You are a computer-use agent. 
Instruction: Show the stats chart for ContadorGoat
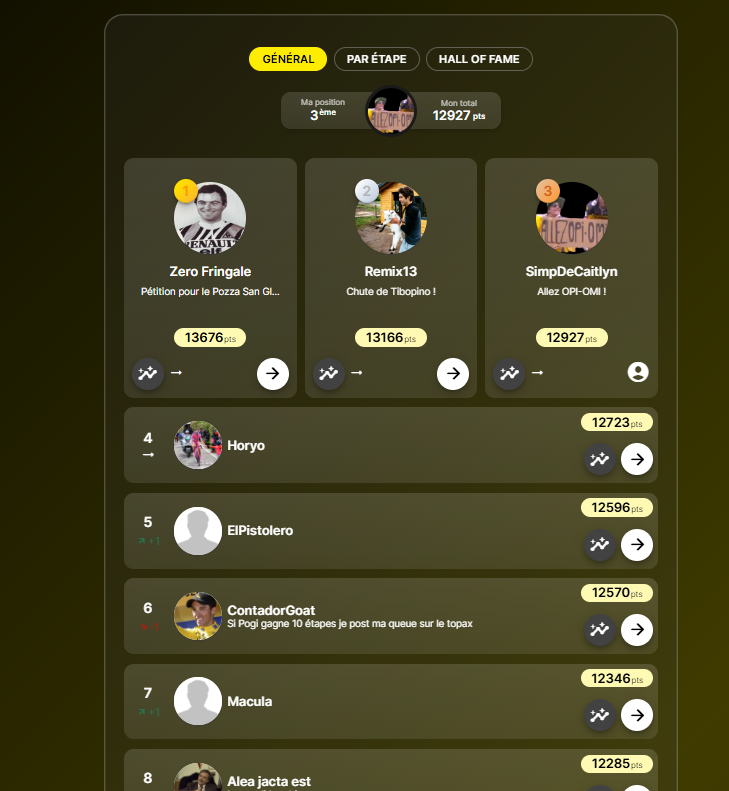click(600, 630)
